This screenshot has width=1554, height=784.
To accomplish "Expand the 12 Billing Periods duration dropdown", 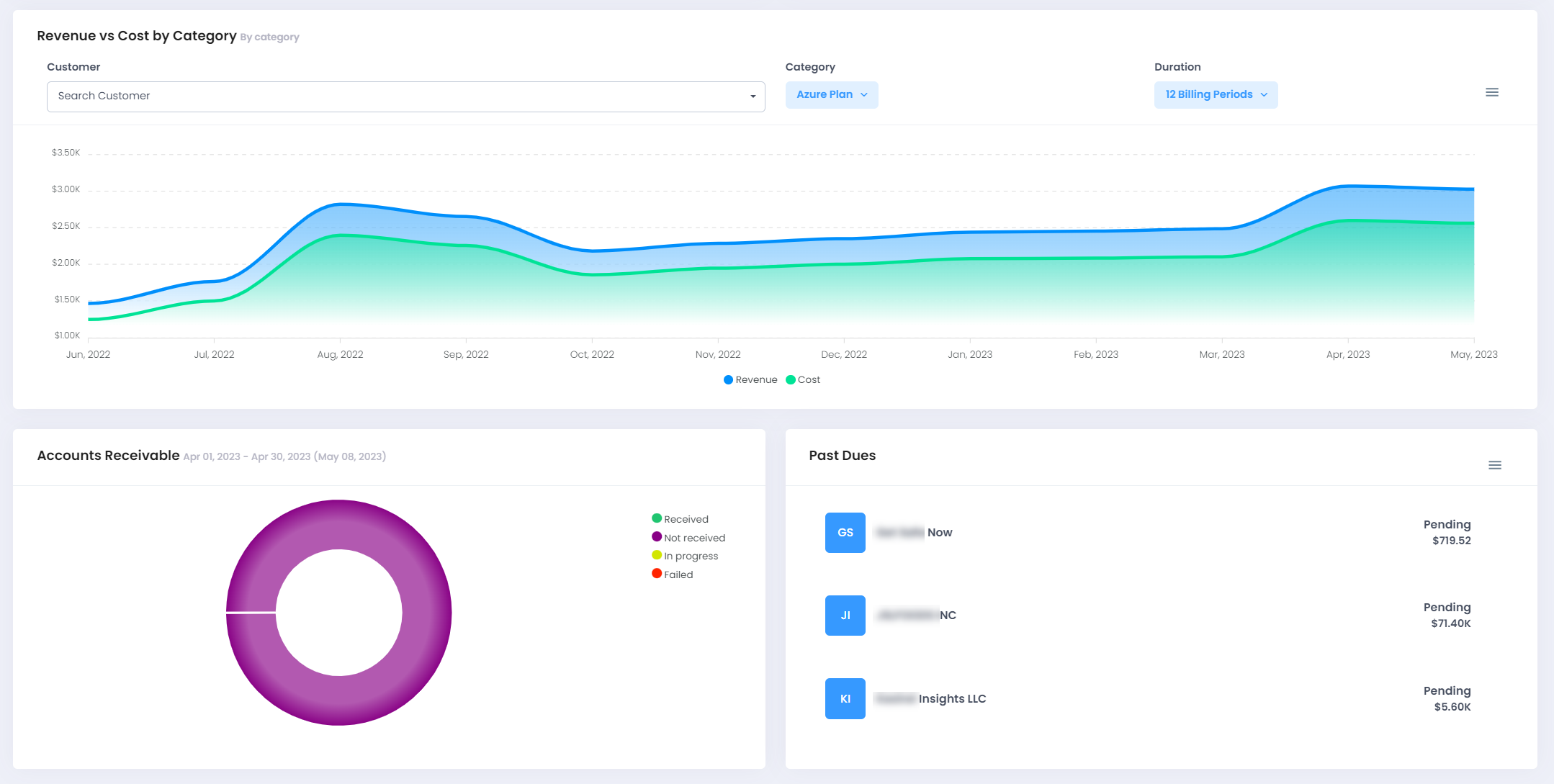I will [x=1216, y=95].
